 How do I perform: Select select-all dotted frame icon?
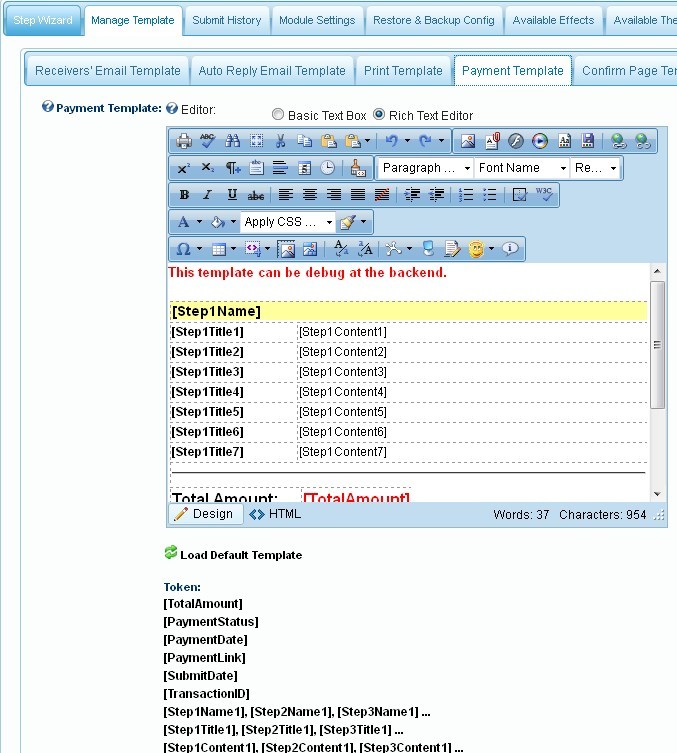(256, 141)
